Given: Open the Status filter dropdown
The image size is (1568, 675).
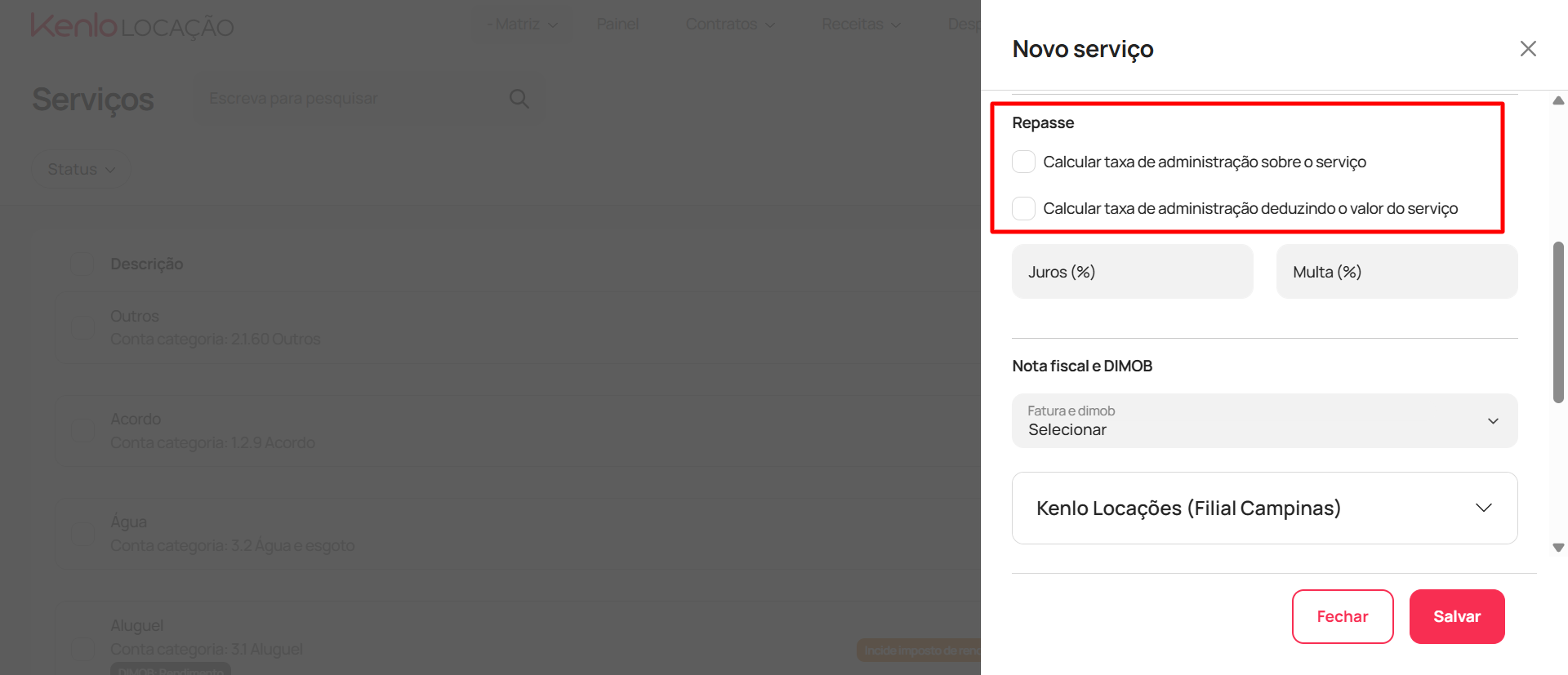Looking at the screenshot, I should [x=81, y=169].
